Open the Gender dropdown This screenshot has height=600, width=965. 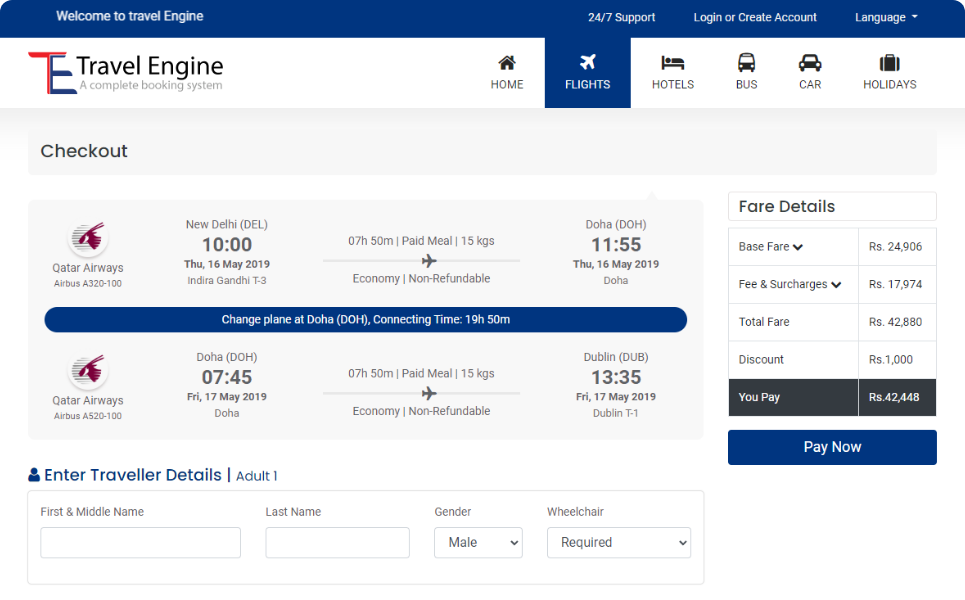pos(478,542)
